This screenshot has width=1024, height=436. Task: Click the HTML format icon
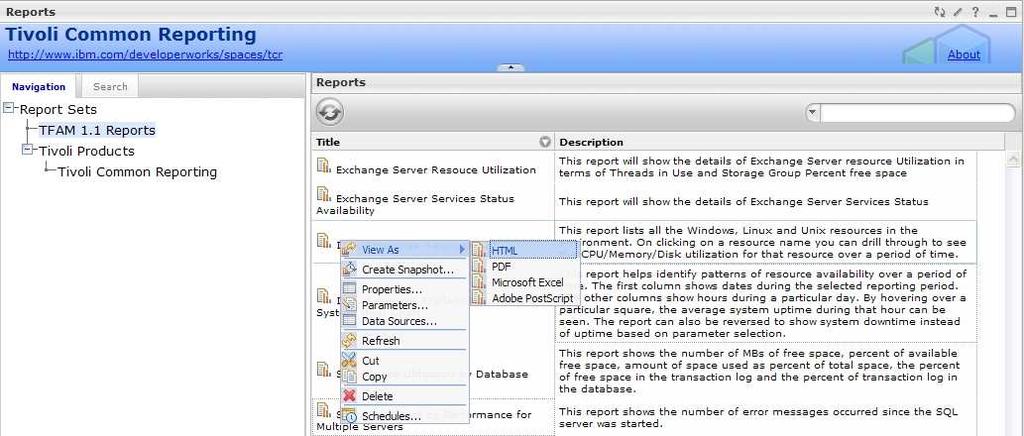click(x=480, y=250)
